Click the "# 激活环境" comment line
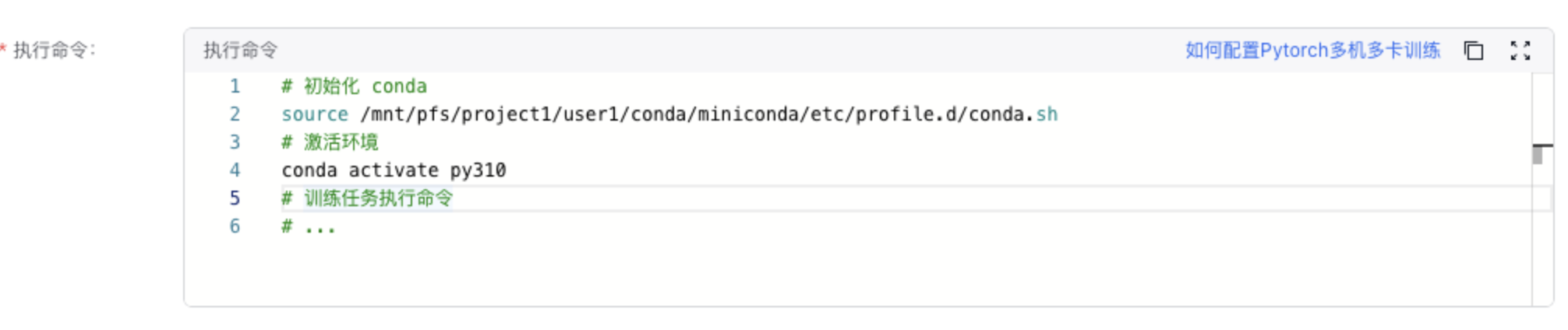 [330, 142]
